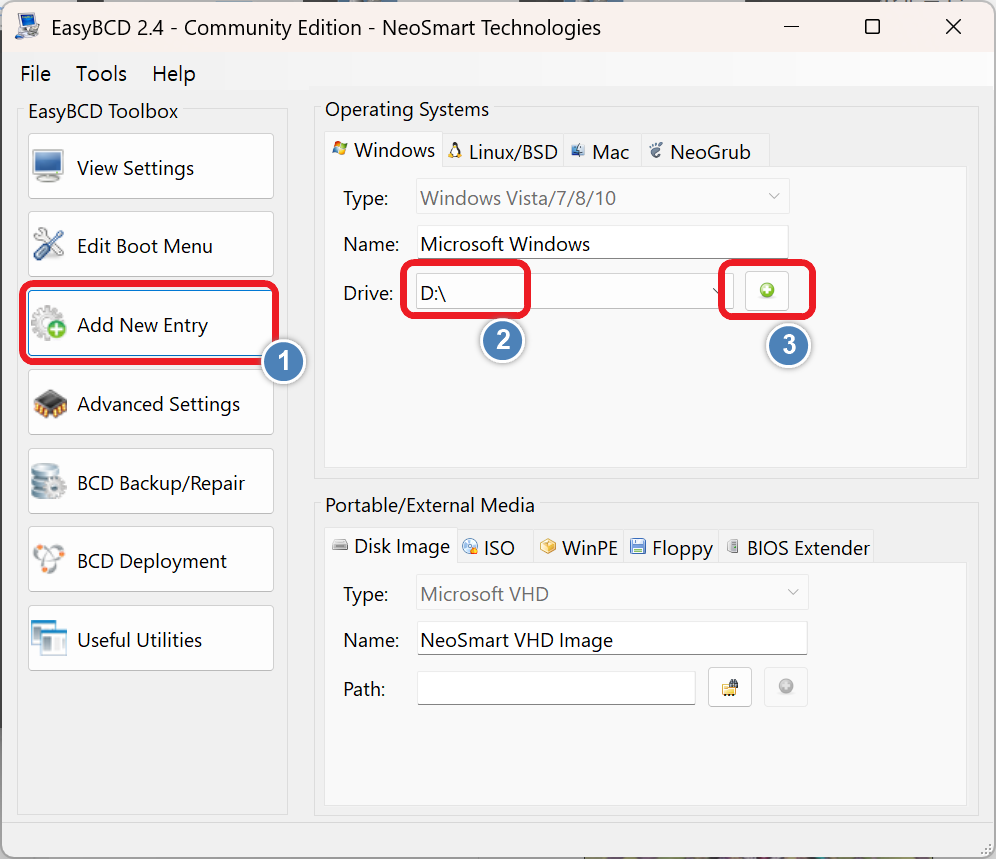Open BCD Backup/Repair section
This screenshot has height=859, width=996.
pos(151,483)
